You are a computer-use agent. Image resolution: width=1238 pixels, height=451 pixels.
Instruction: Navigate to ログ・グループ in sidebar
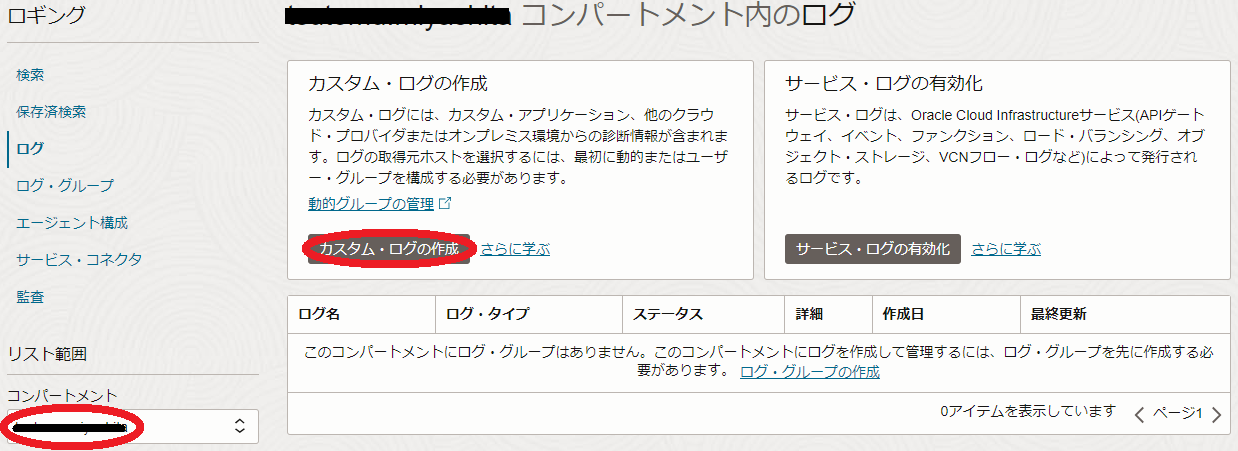(x=65, y=186)
